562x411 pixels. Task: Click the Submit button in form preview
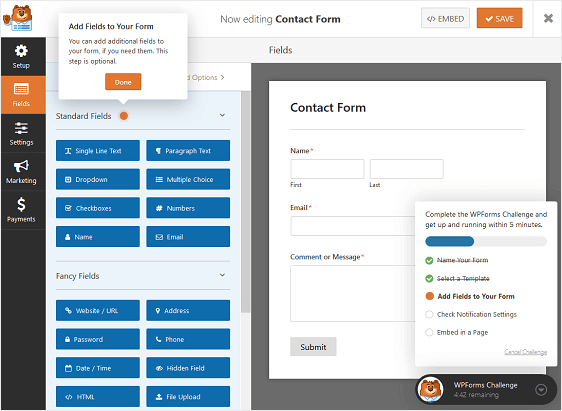click(313, 347)
